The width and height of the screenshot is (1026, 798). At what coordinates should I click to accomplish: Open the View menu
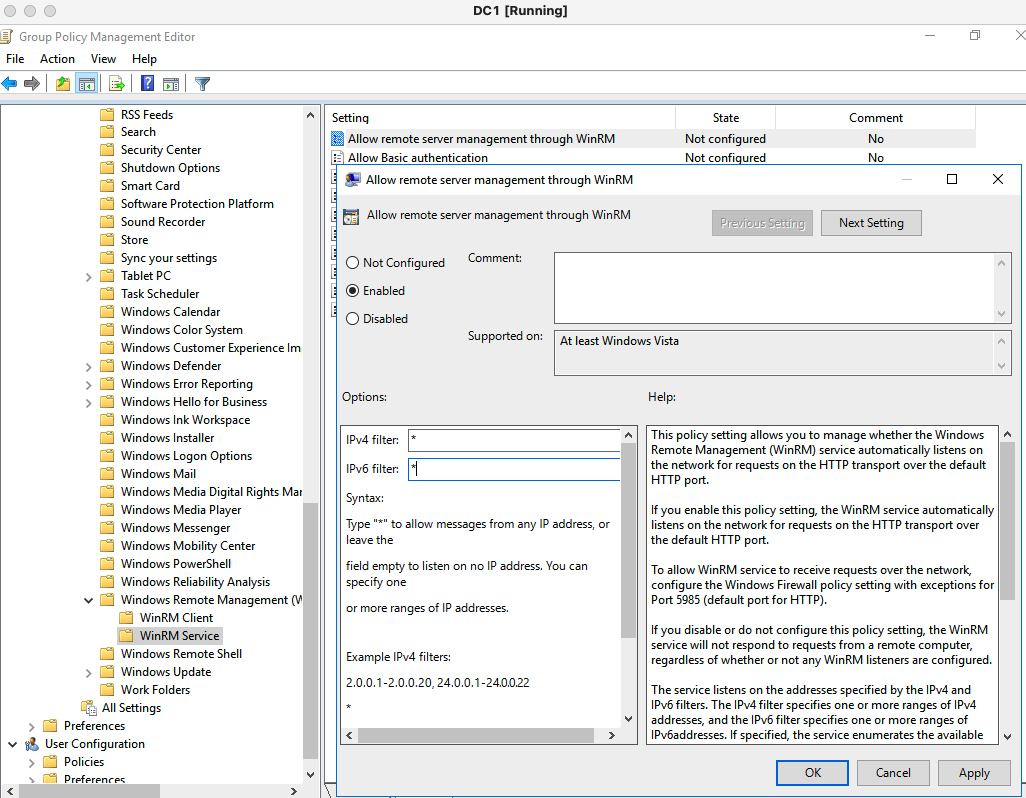[x=103, y=58]
